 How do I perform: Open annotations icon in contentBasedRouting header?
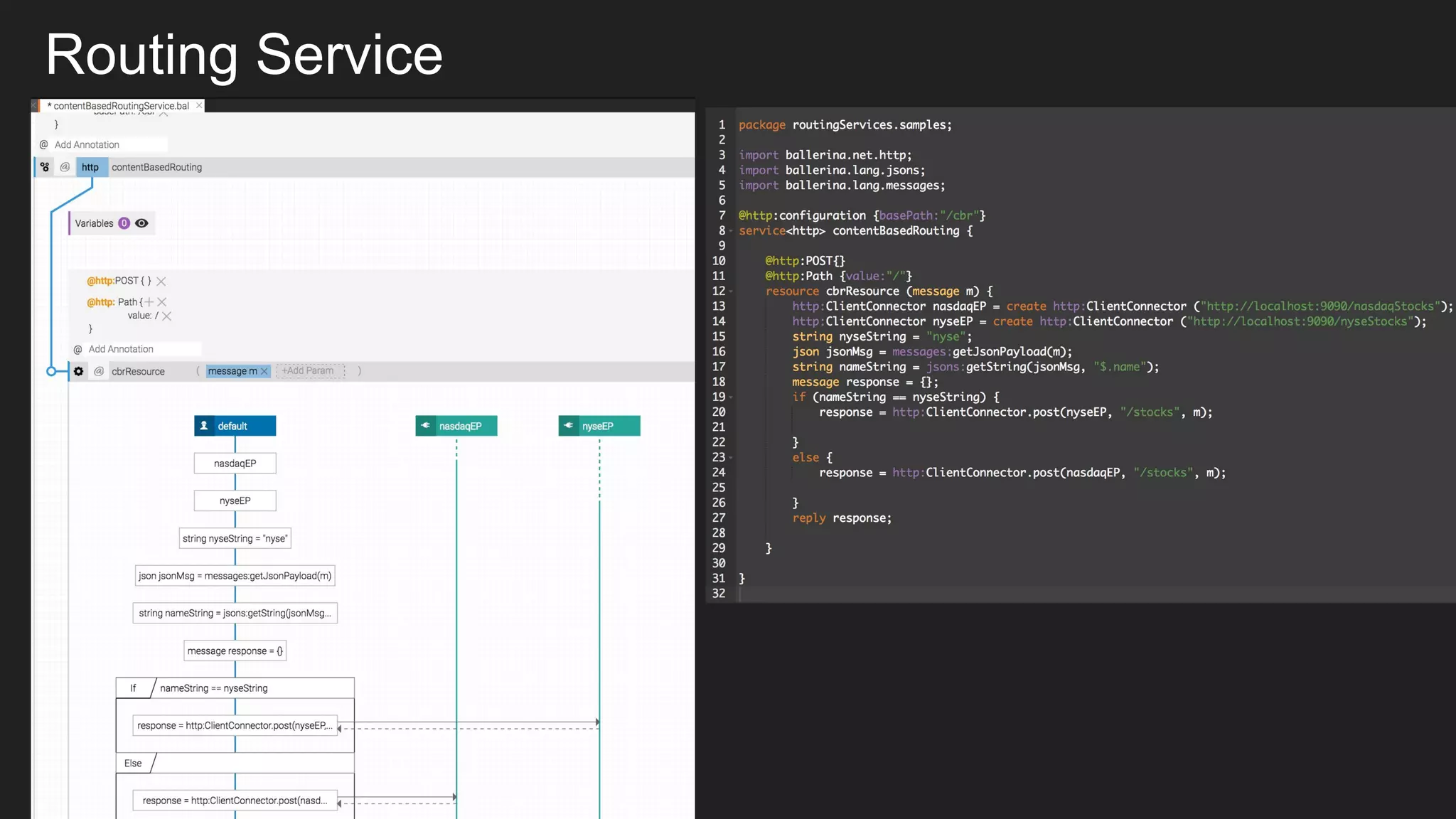pos(65,167)
